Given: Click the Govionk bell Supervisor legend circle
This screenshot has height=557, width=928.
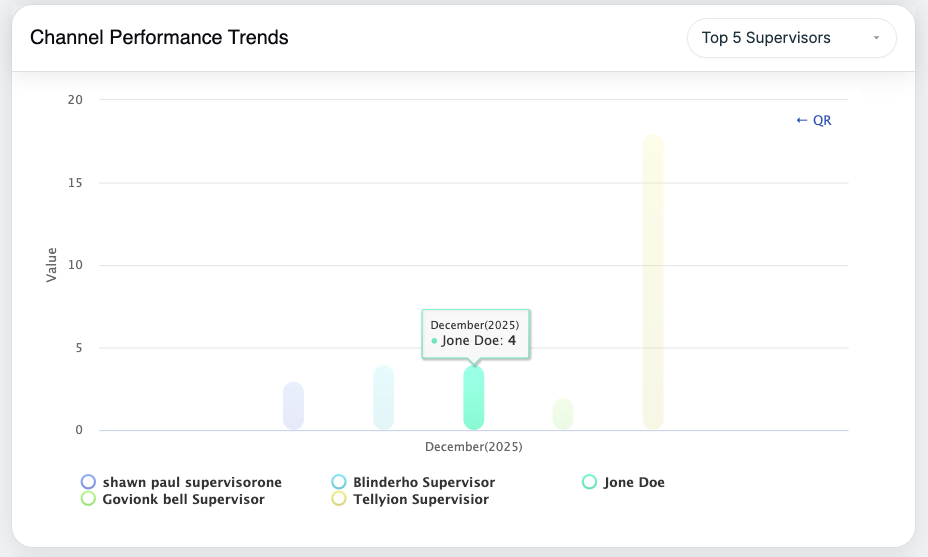Looking at the screenshot, I should click(88, 499).
